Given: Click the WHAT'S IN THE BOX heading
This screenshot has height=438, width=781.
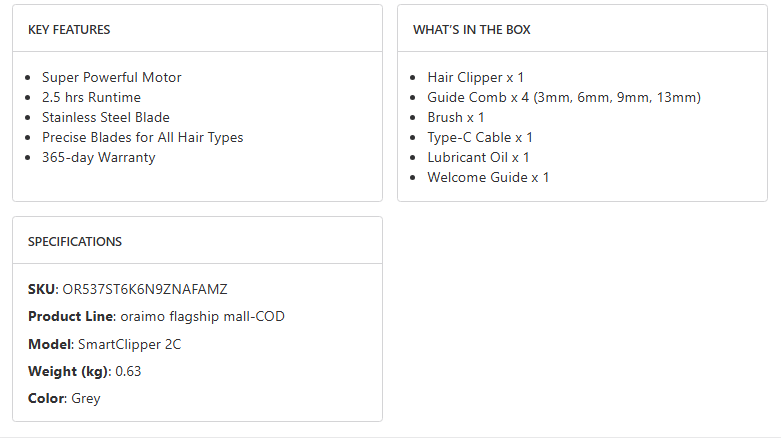Looking at the screenshot, I should pos(472,30).
